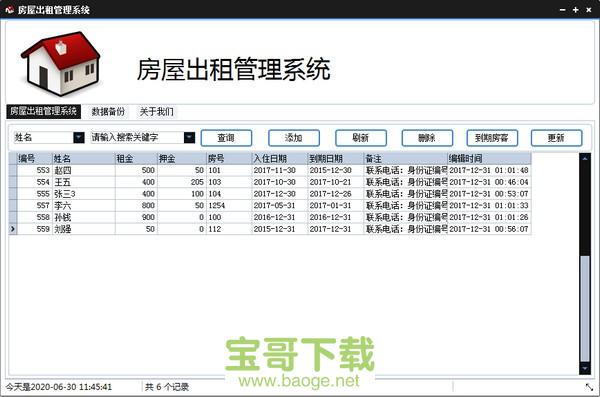600x397 pixels.
Task: Select the room number cell 112
Action: pos(229,229)
